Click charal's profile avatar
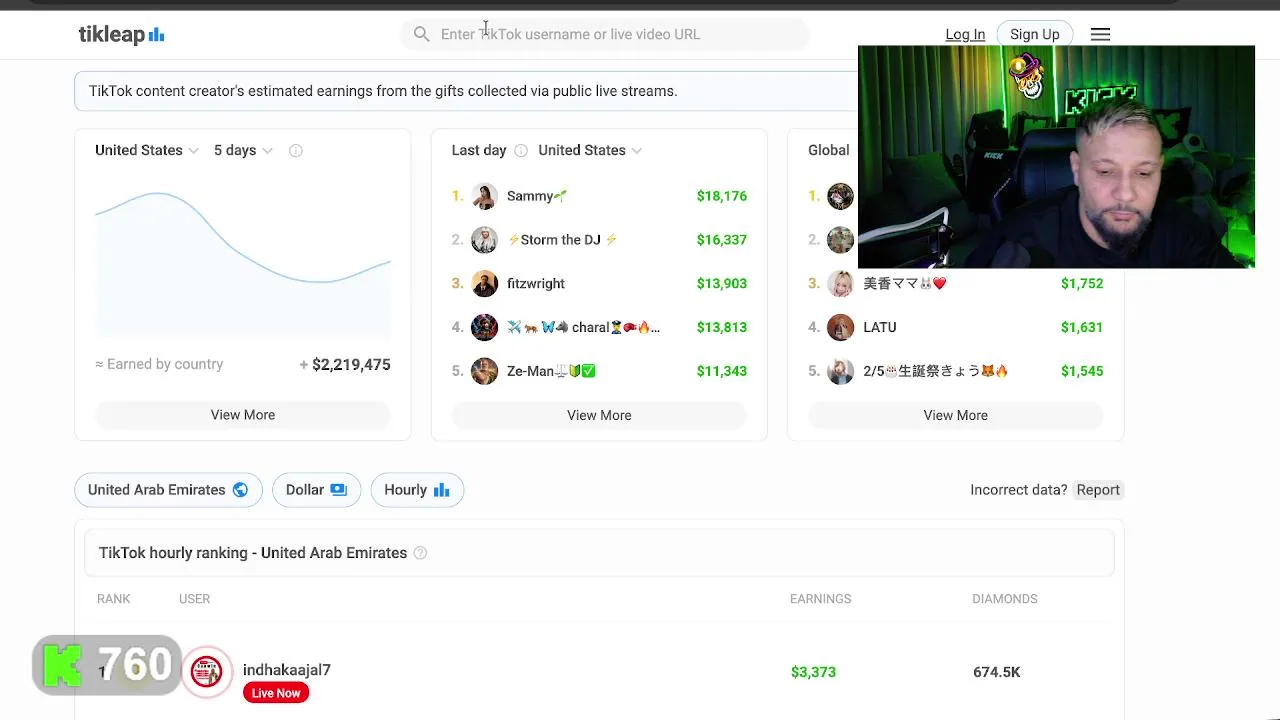 (484, 327)
